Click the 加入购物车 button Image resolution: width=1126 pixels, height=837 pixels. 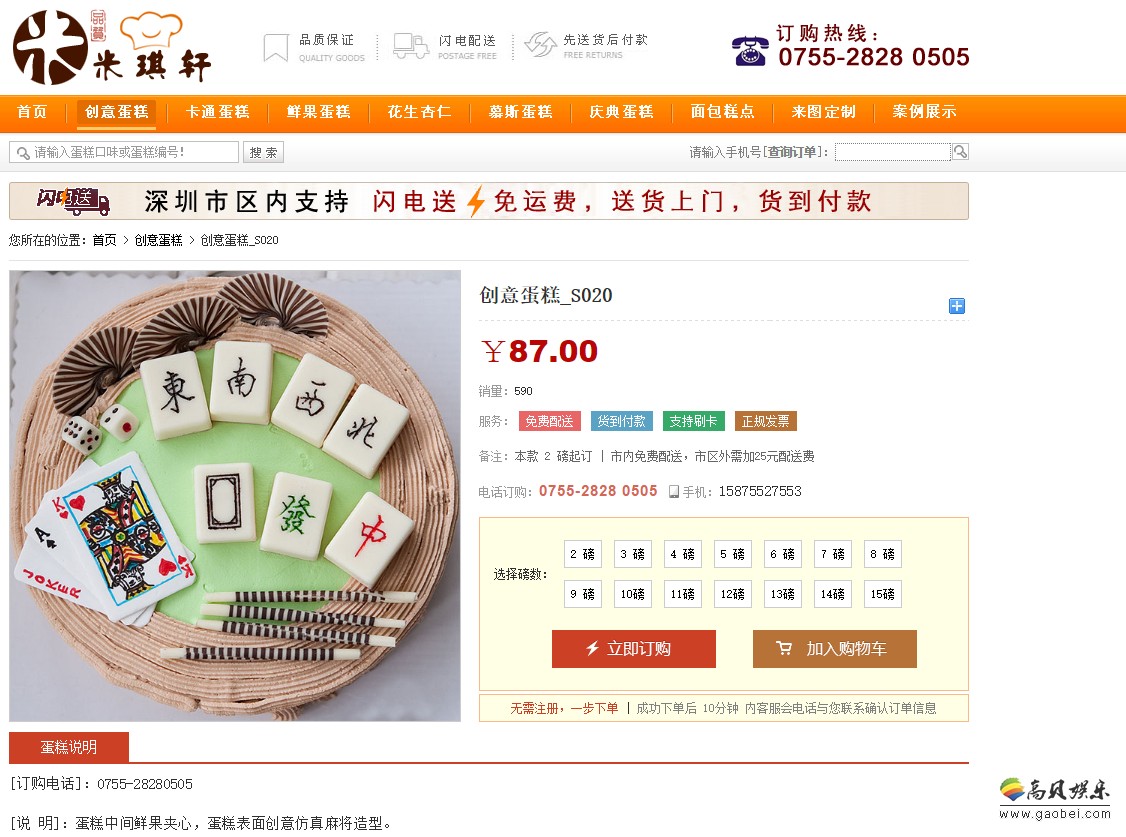click(834, 649)
